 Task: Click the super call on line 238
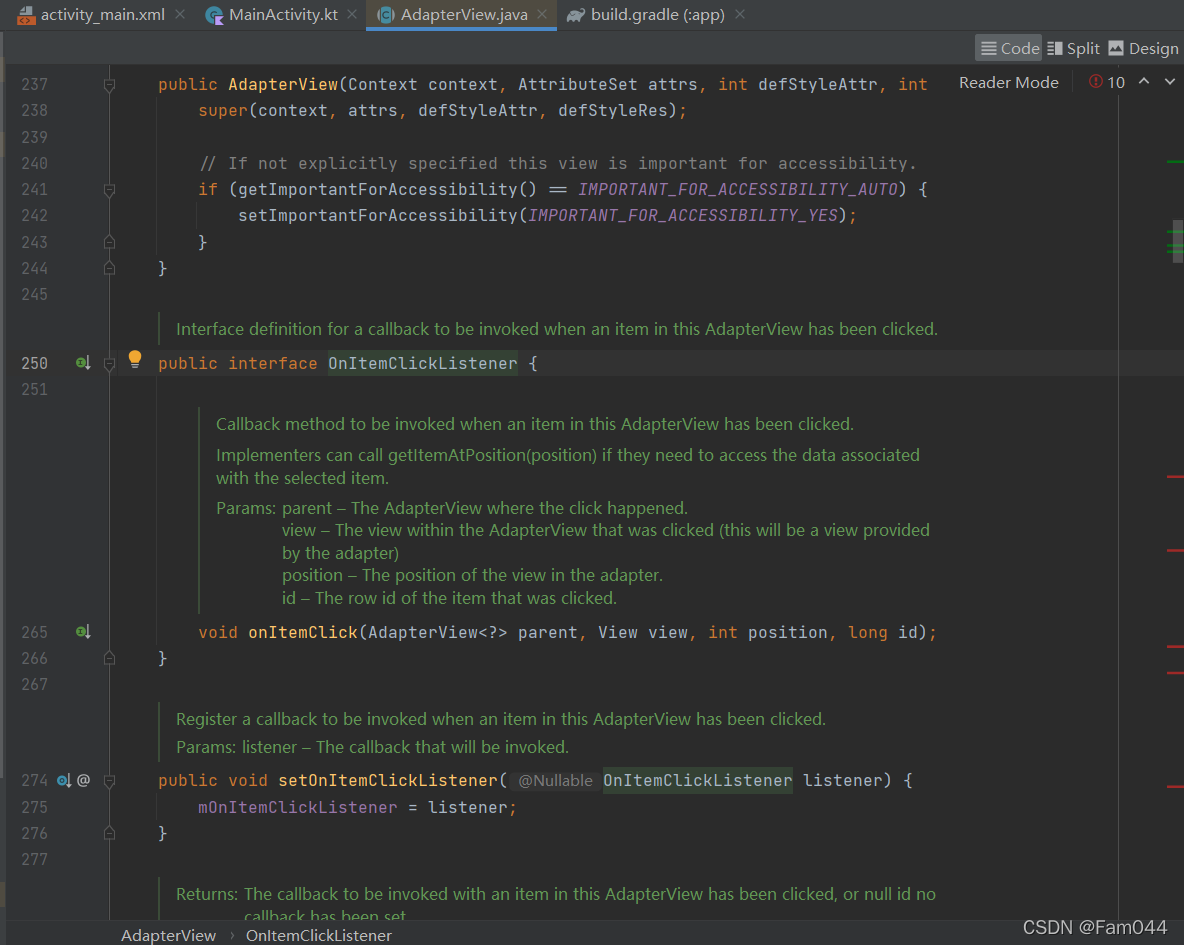tap(223, 110)
